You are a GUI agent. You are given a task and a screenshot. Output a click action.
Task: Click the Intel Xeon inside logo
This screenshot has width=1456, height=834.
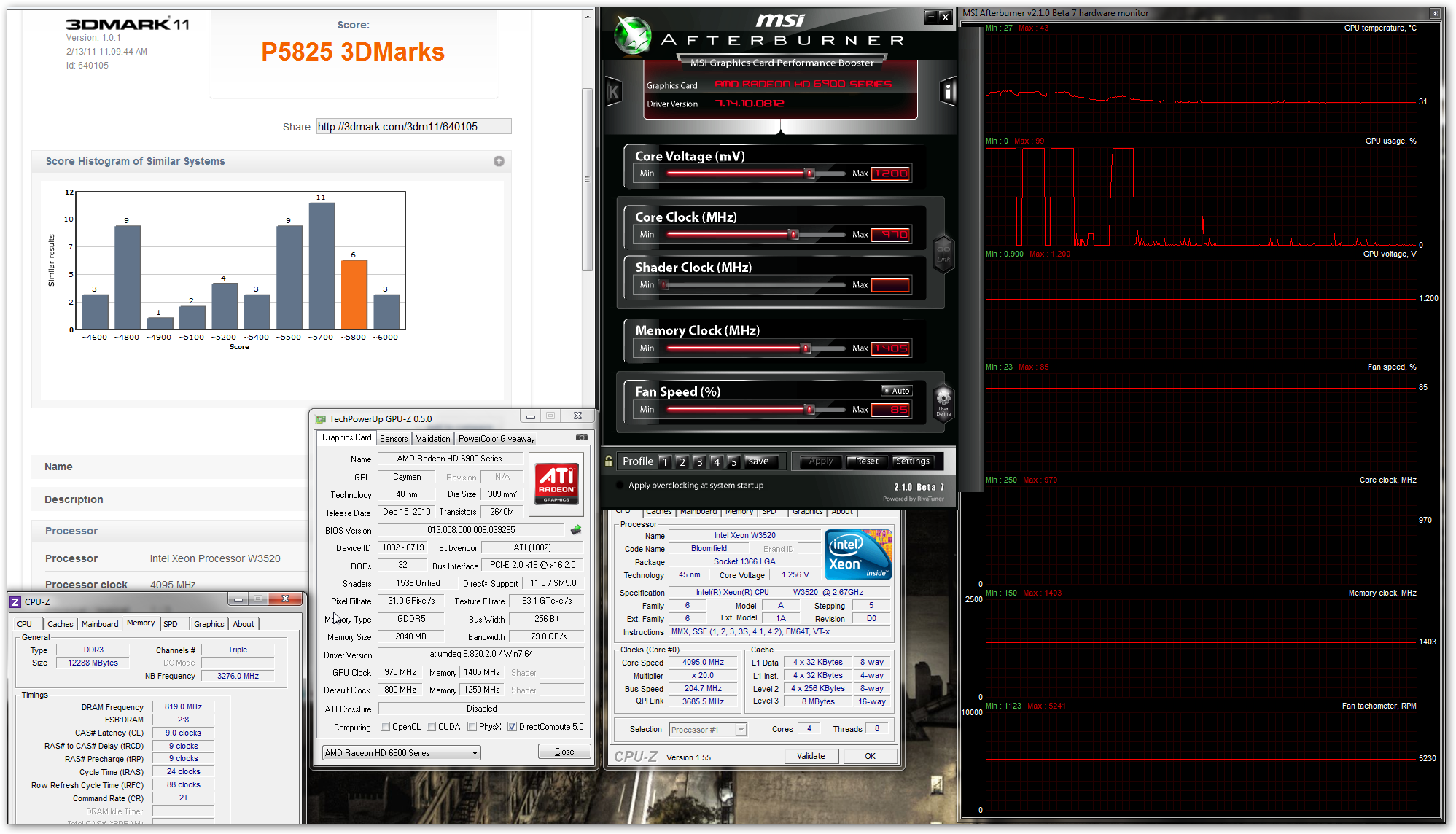(858, 556)
